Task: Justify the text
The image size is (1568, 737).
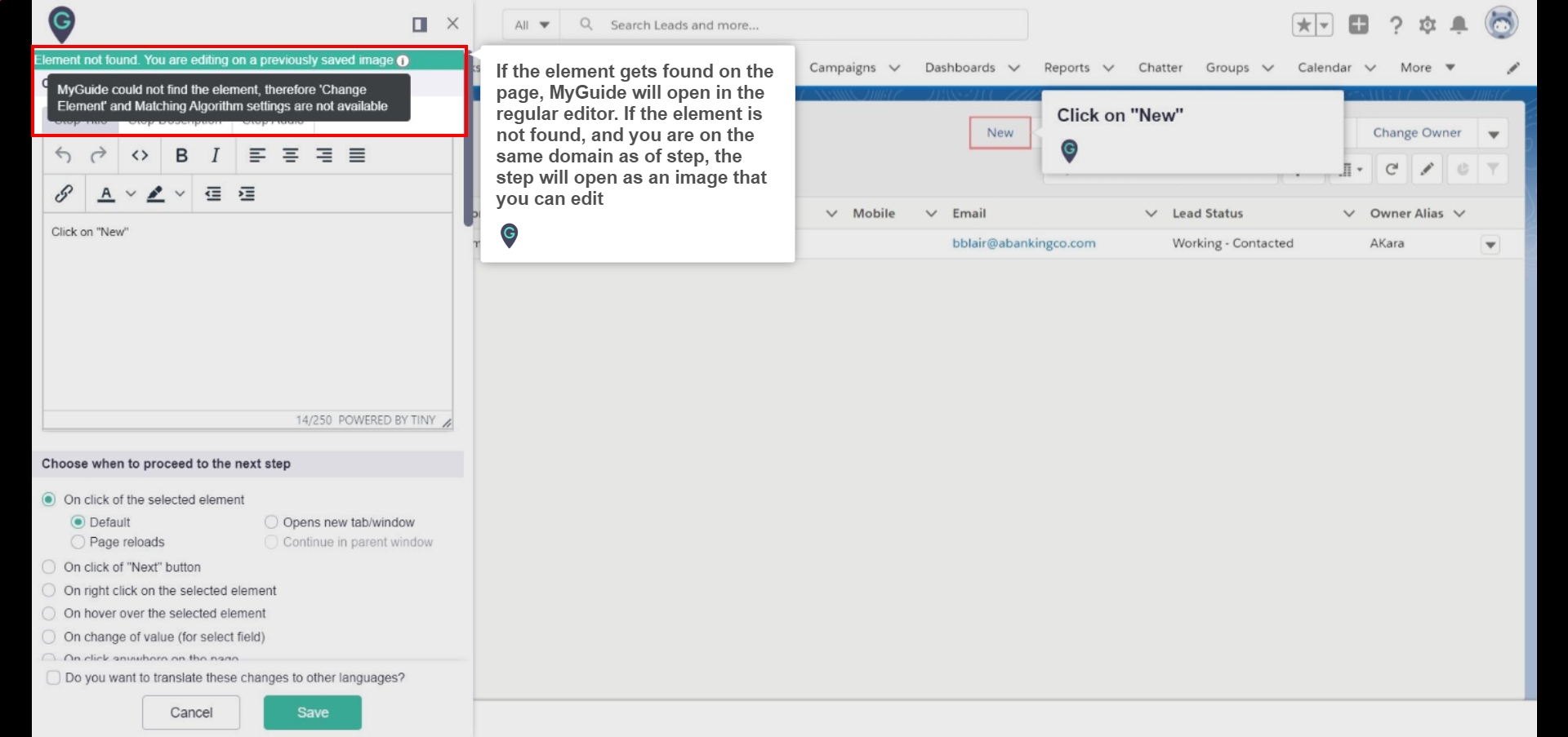Action: pyautogui.click(x=358, y=155)
